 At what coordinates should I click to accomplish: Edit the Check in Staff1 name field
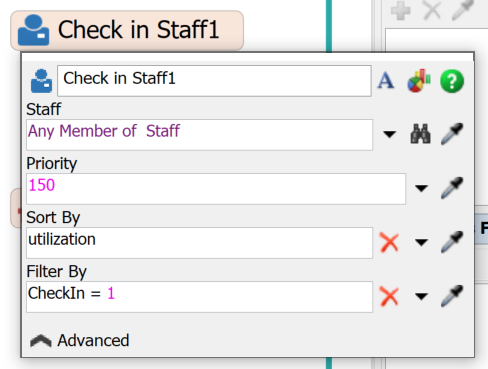tap(214, 81)
